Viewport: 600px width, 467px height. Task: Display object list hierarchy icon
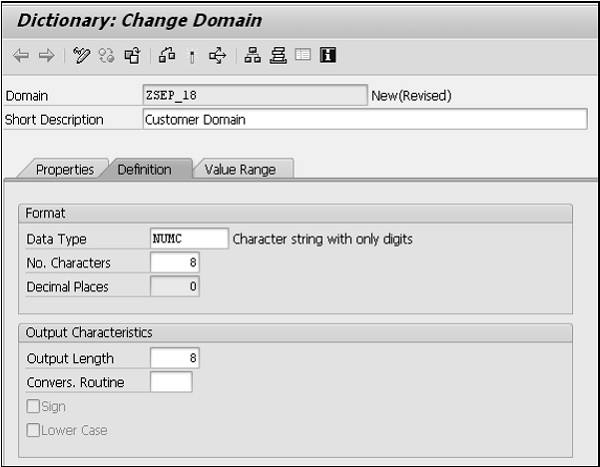(x=253, y=56)
